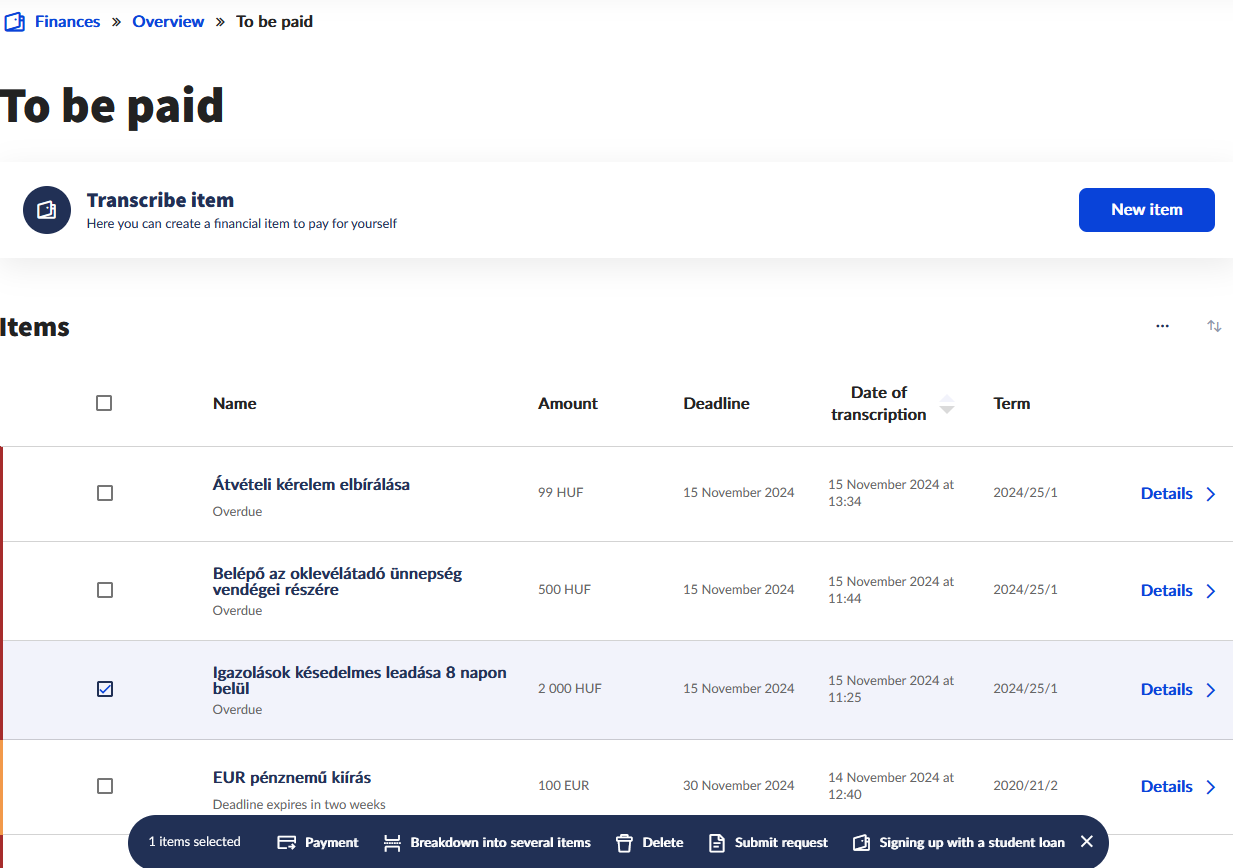
Task: Check the Átvételi kérelem elbírálása checkbox
Action: click(x=105, y=493)
